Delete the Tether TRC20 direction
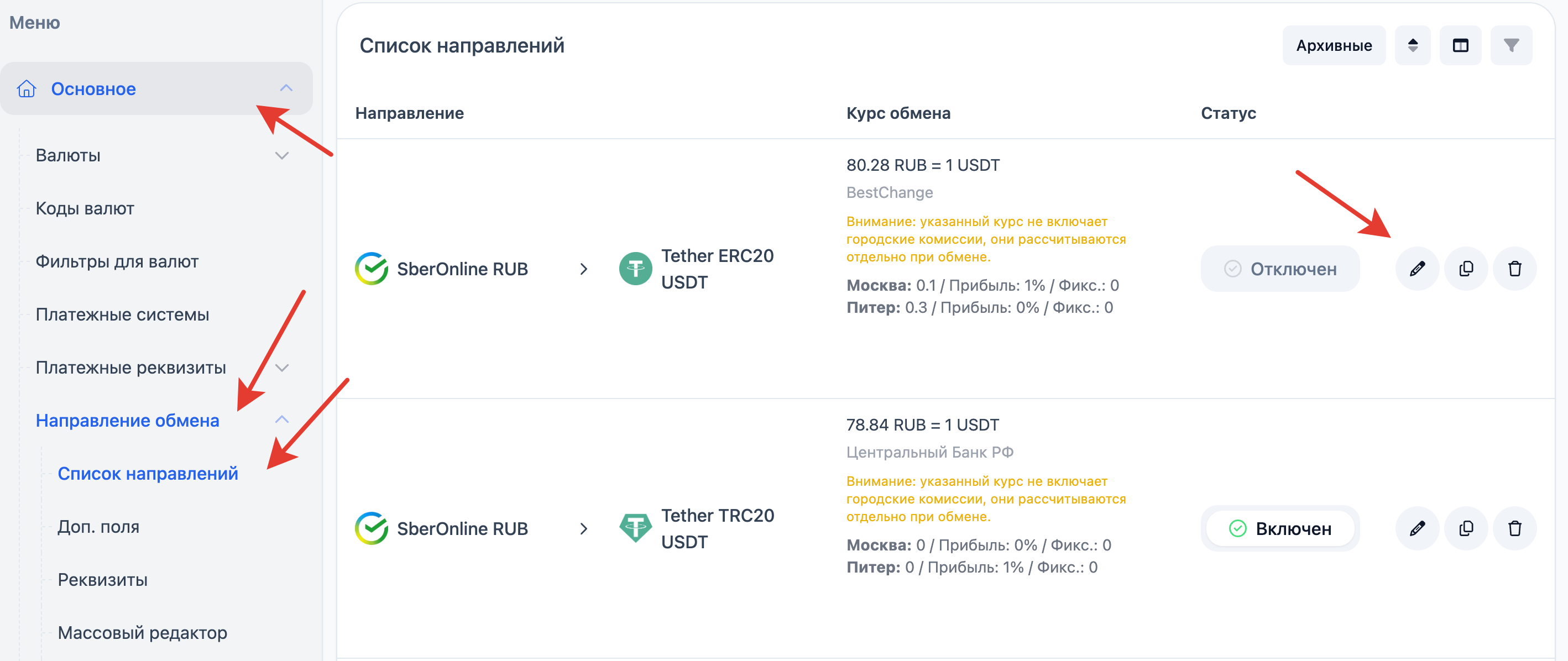 pos(1514,528)
